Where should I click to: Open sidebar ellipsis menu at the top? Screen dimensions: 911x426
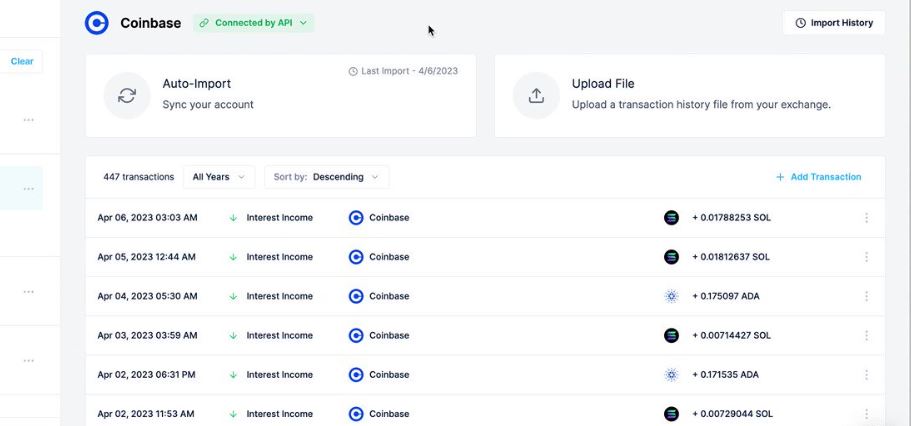point(28,120)
